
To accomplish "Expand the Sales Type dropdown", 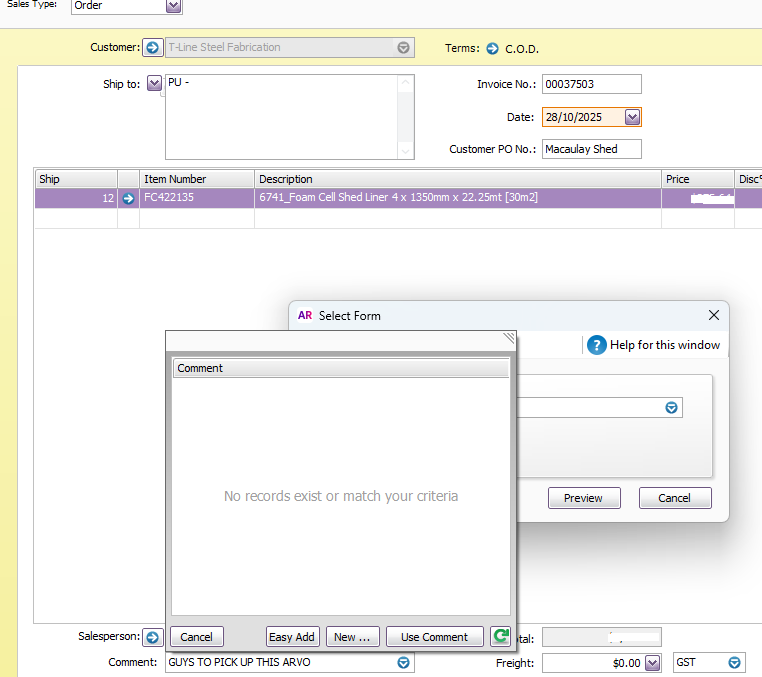I will (x=173, y=6).
